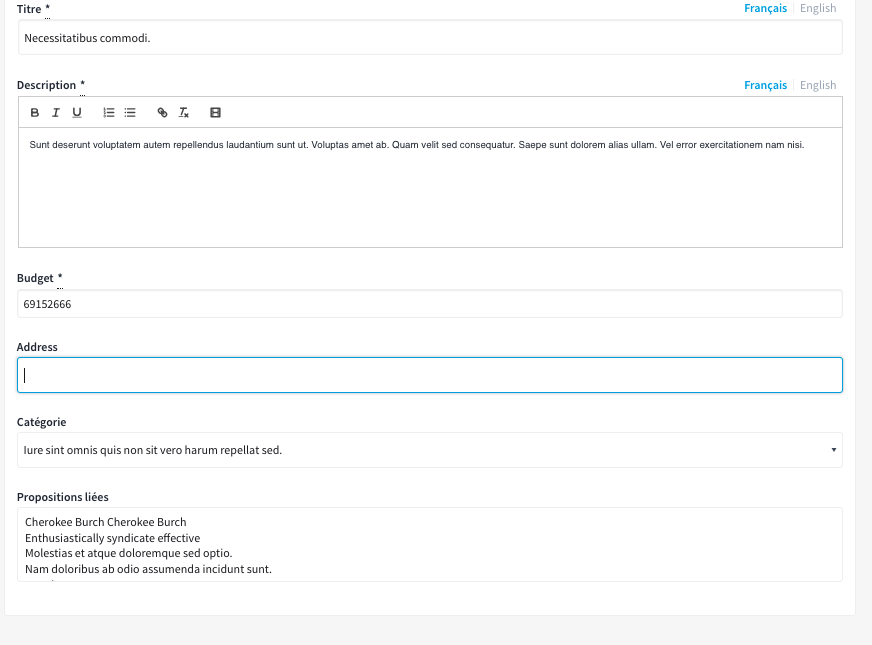Click the Catégorie field label
This screenshot has height=645, width=872.
click(x=42, y=422)
